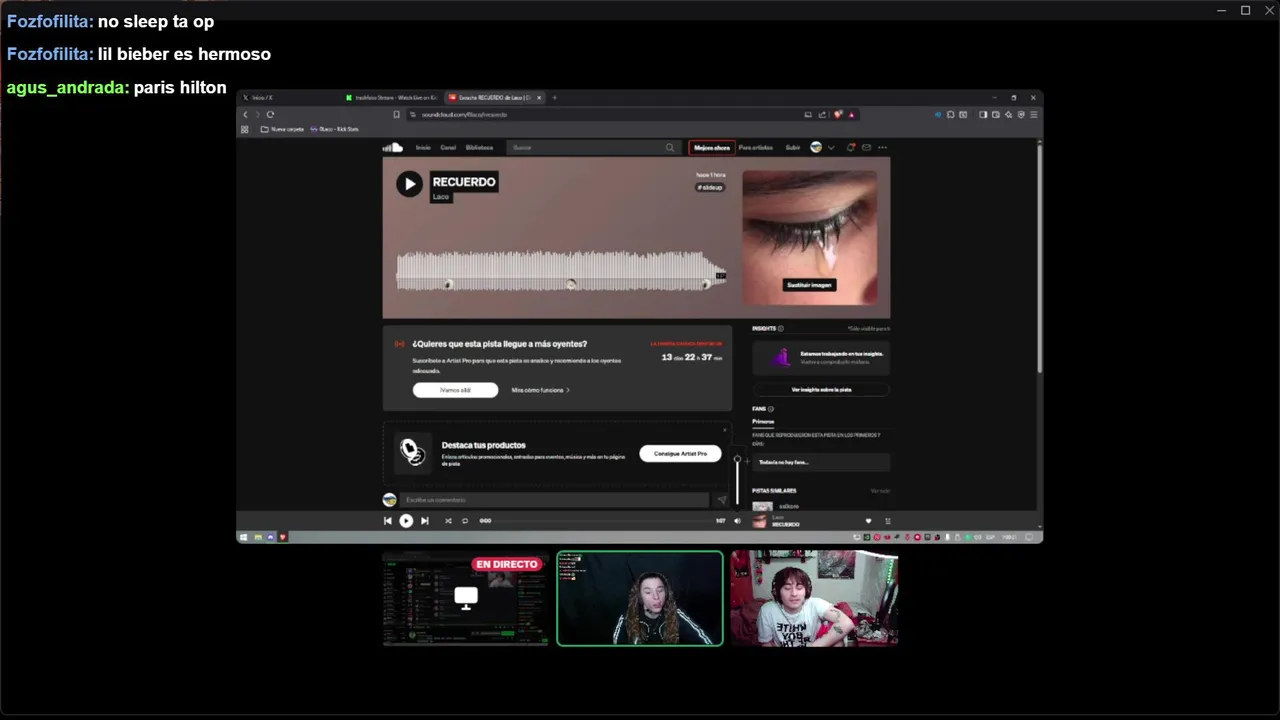Switch to the 'Watch Live on Kick' tab

(392, 98)
